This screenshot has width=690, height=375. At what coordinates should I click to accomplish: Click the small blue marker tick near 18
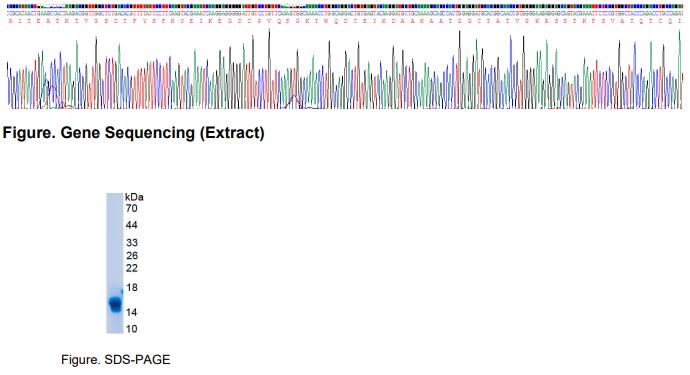[x=122, y=291]
